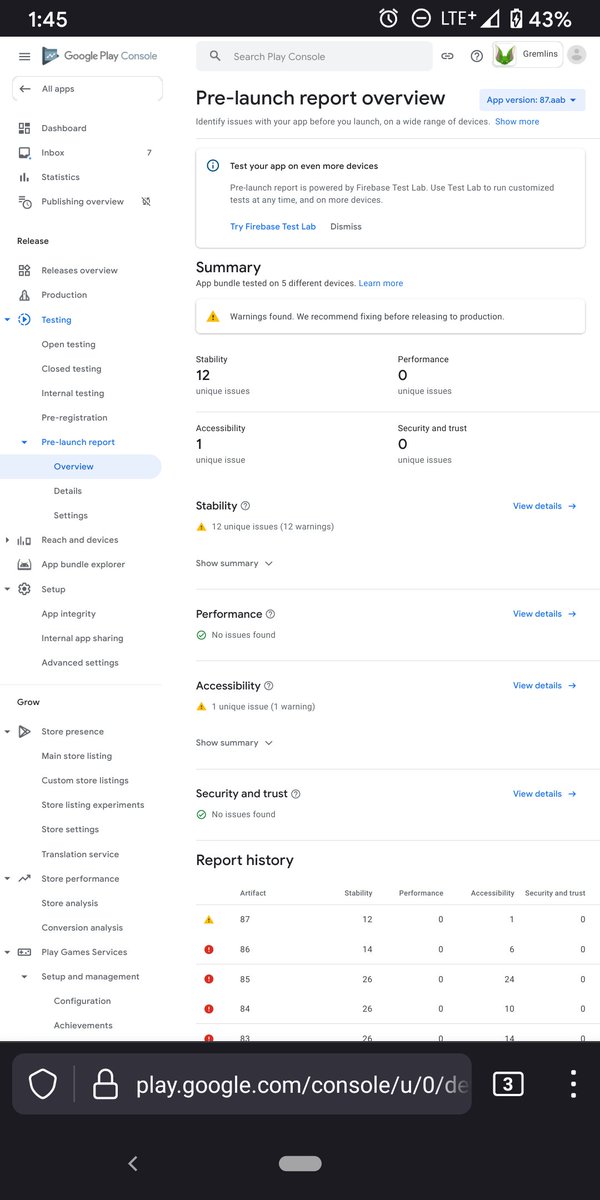Open the browser three-dot menu

click(573, 1084)
